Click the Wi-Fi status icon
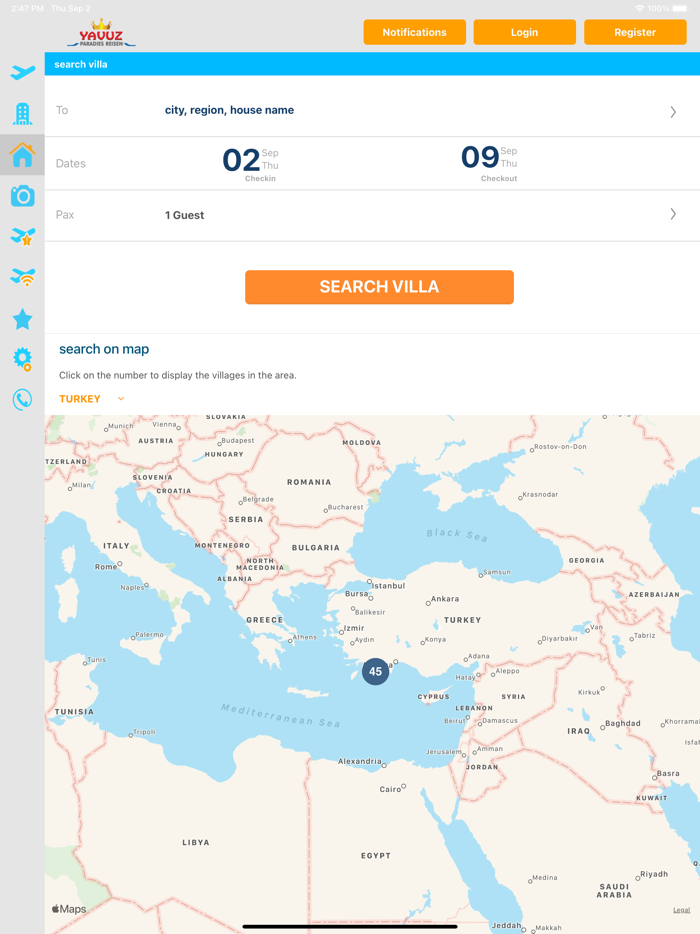700x934 pixels. pyautogui.click(x=640, y=8)
